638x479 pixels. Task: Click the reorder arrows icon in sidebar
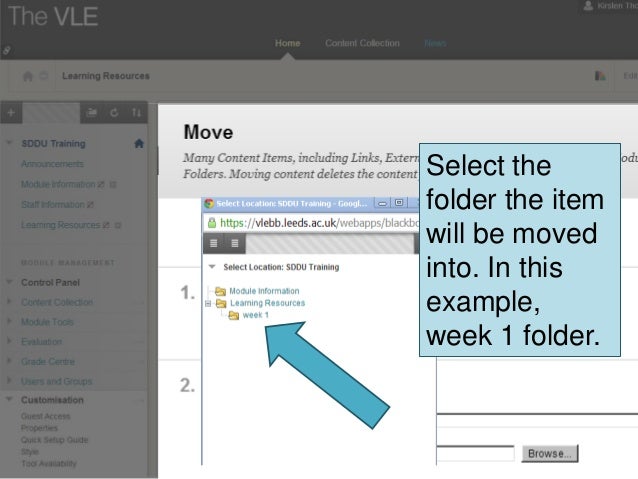(136, 113)
